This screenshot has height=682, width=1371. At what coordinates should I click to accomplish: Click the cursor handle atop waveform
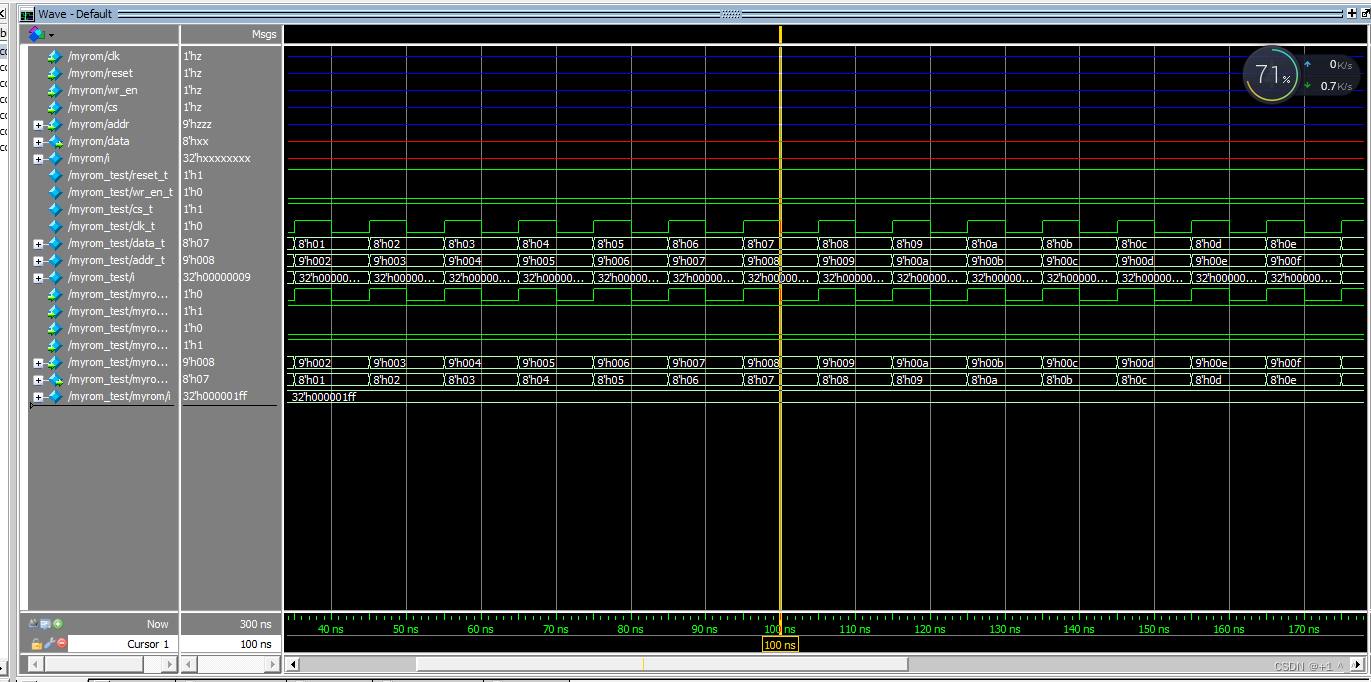pyautogui.click(x=780, y=34)
